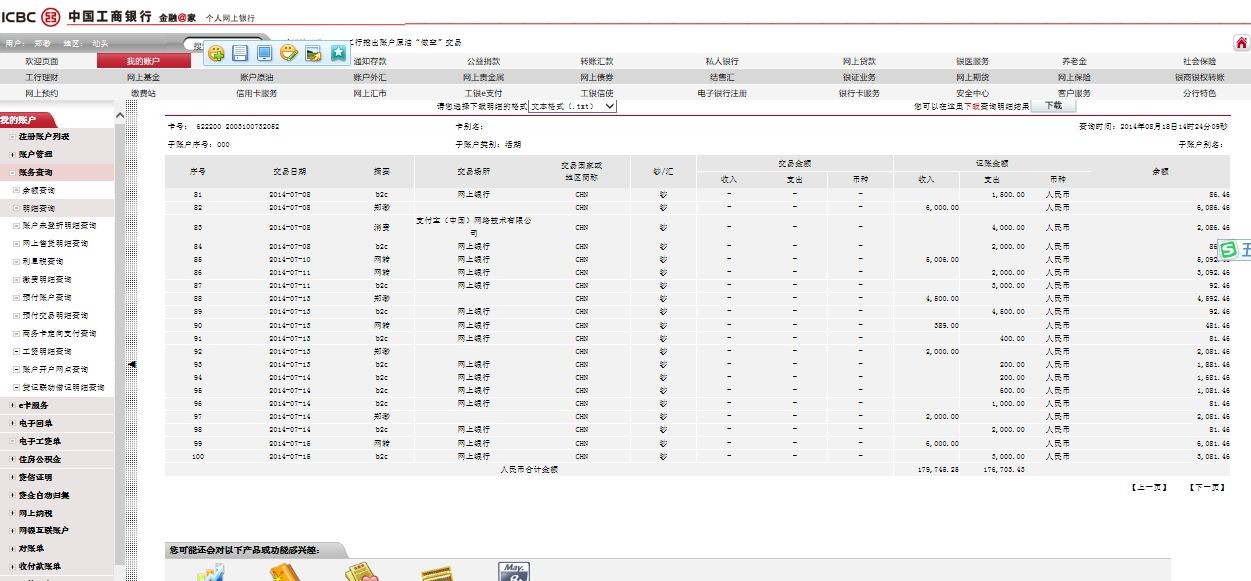Click the 下载 download button
1251x581 pixels.
click(x=1054, y=105)
